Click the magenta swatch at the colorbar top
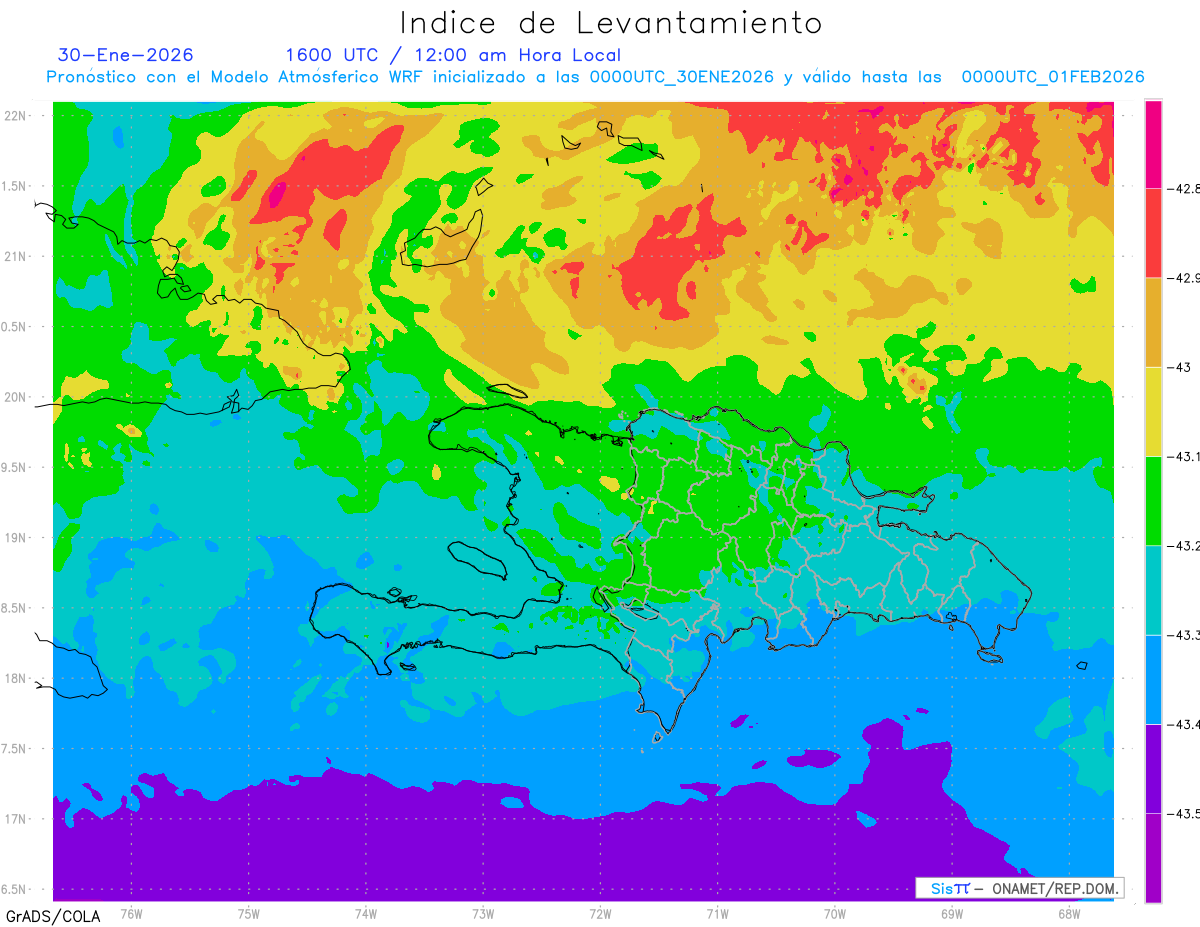Viewport: 1200px width, 927px height. [1153, 144]
